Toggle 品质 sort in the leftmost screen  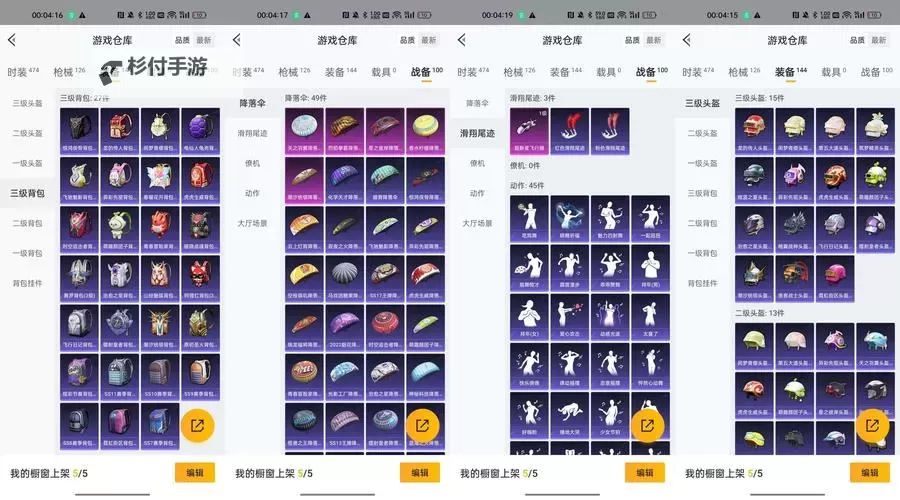point(183,40)
